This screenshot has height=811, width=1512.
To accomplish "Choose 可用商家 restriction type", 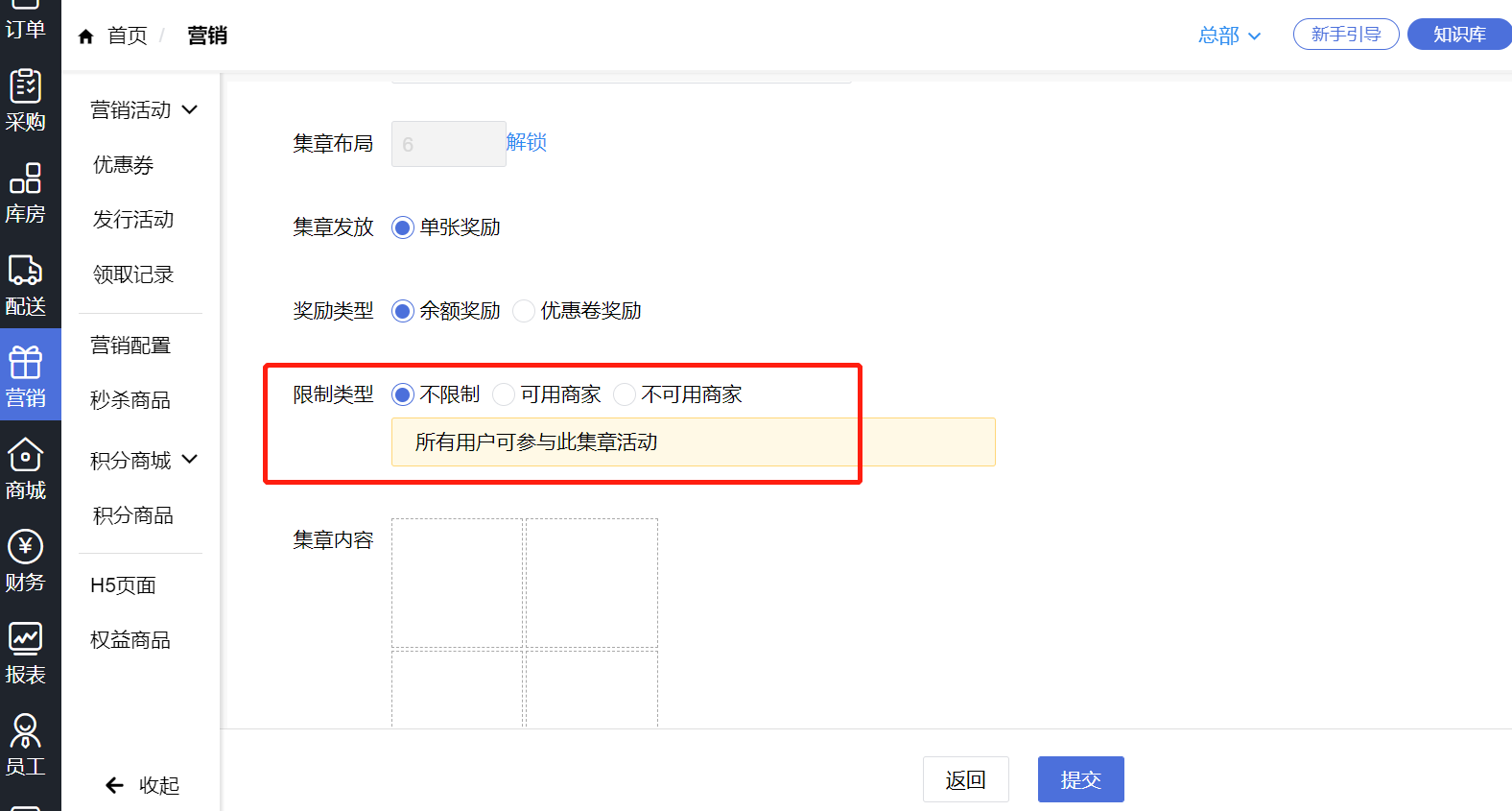I will click(x=504, y=394).
